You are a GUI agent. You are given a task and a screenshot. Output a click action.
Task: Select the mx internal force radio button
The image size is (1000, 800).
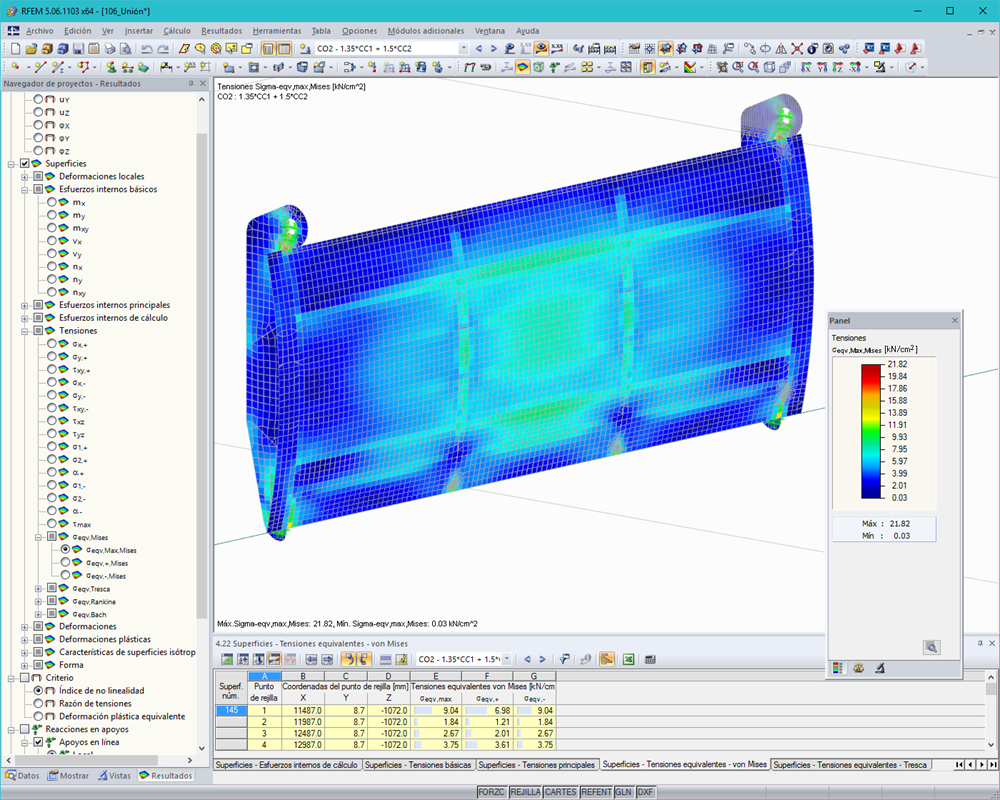pyautogui.click(x=52, y=202)
